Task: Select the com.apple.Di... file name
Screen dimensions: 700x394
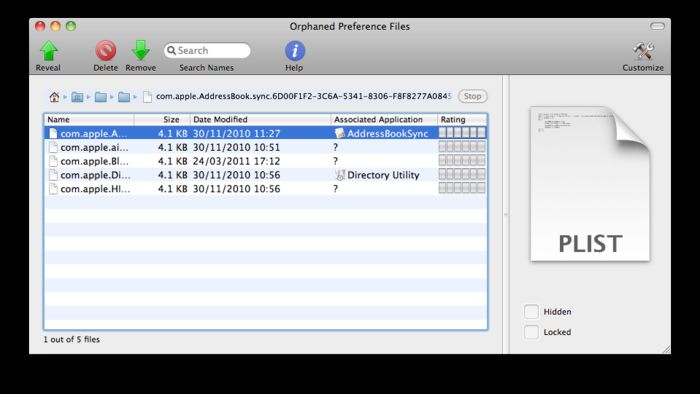Action: tap(96, 175)
